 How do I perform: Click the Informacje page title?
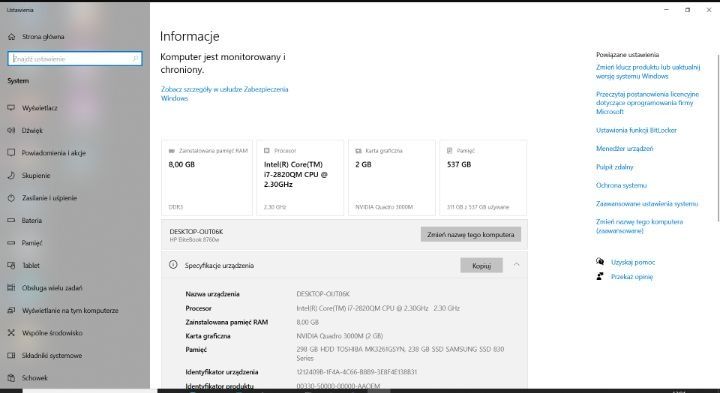(x=190, y=36)
